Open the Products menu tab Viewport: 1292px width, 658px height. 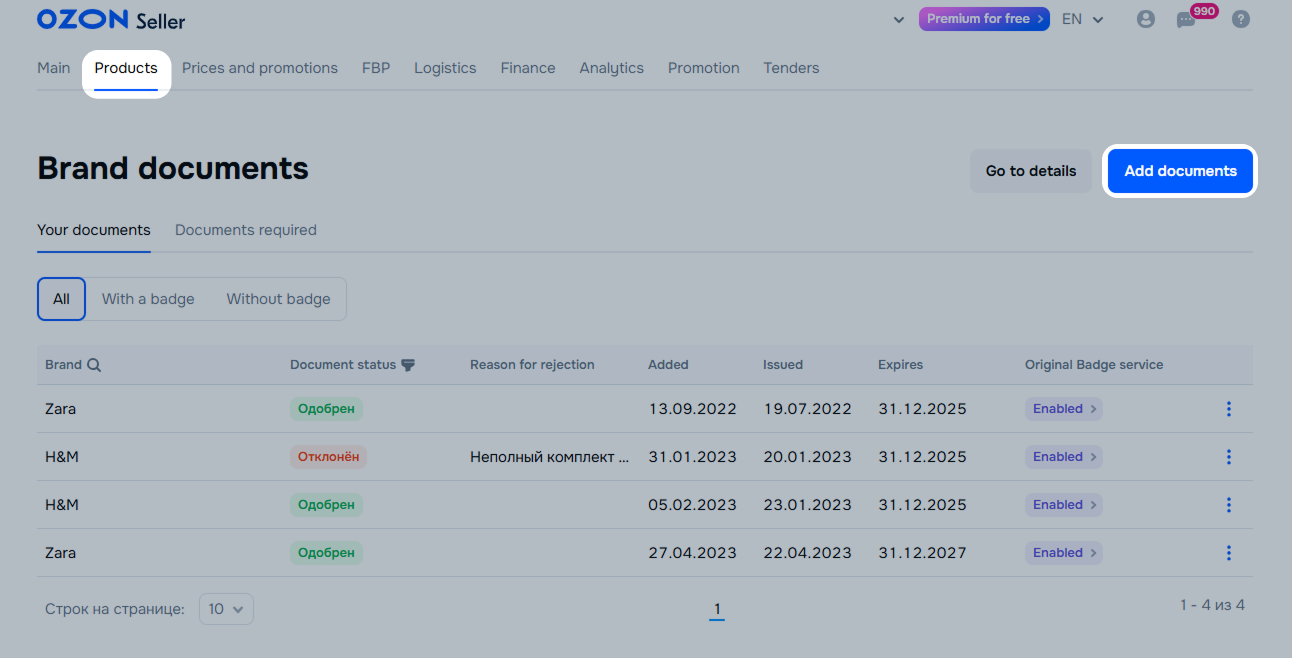click(x=126, y=68)
